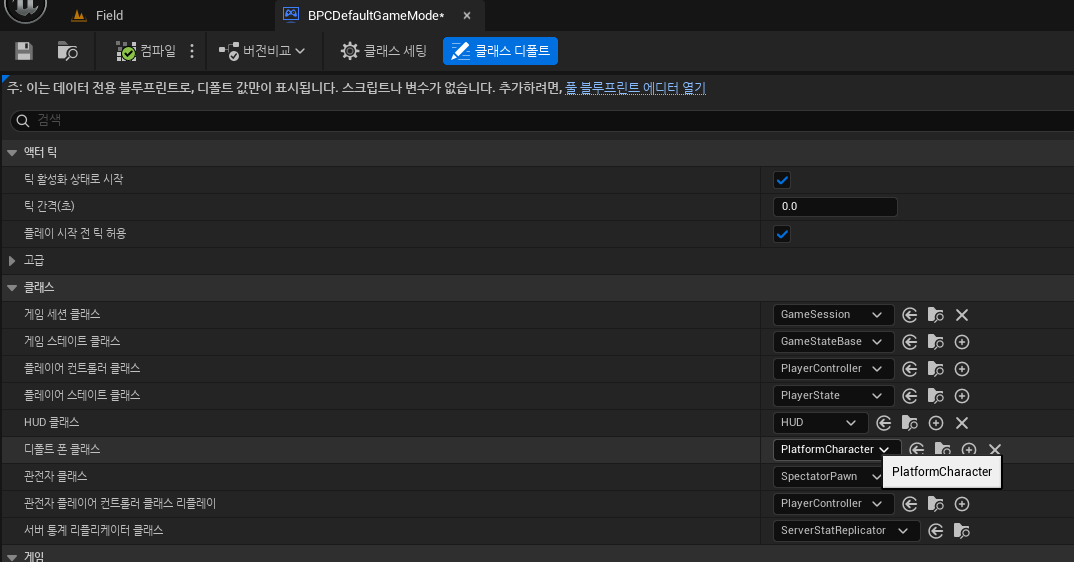Add new class for 플레이어 컨트롤러 클래스
The image size is (1074, 562).
pos(962,369)
